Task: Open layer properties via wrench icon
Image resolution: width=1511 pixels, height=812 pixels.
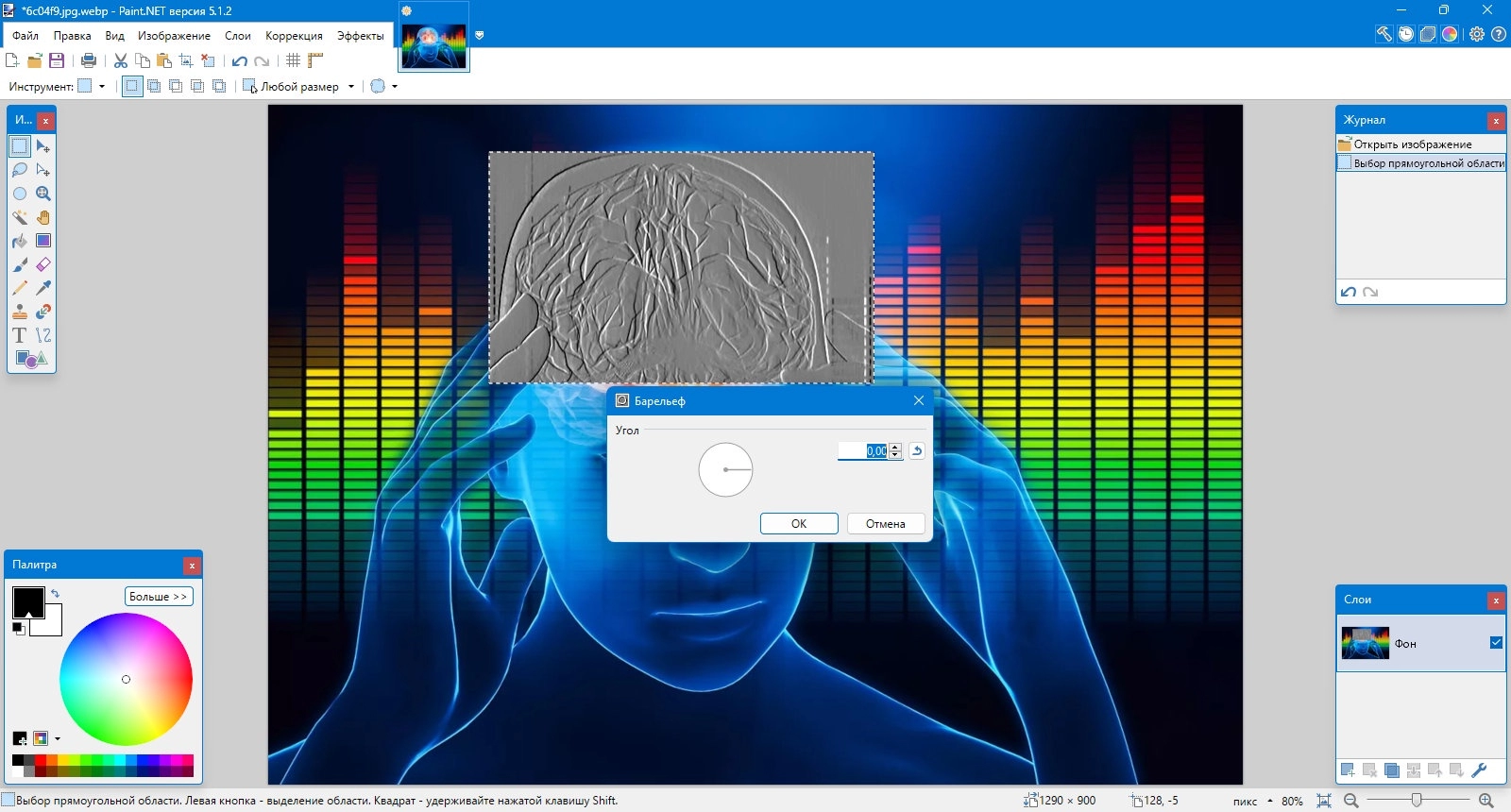Action: pos(1479,770)
